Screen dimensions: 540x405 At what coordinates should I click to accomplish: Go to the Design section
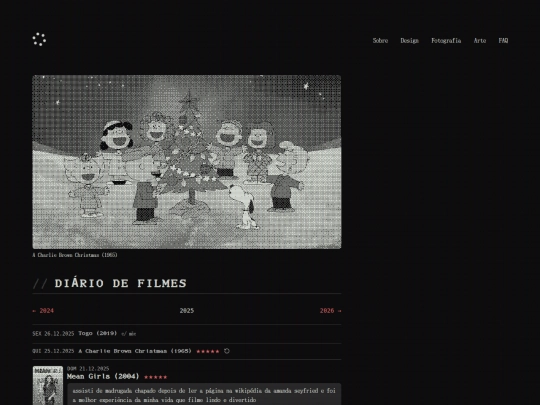[409, 41]
